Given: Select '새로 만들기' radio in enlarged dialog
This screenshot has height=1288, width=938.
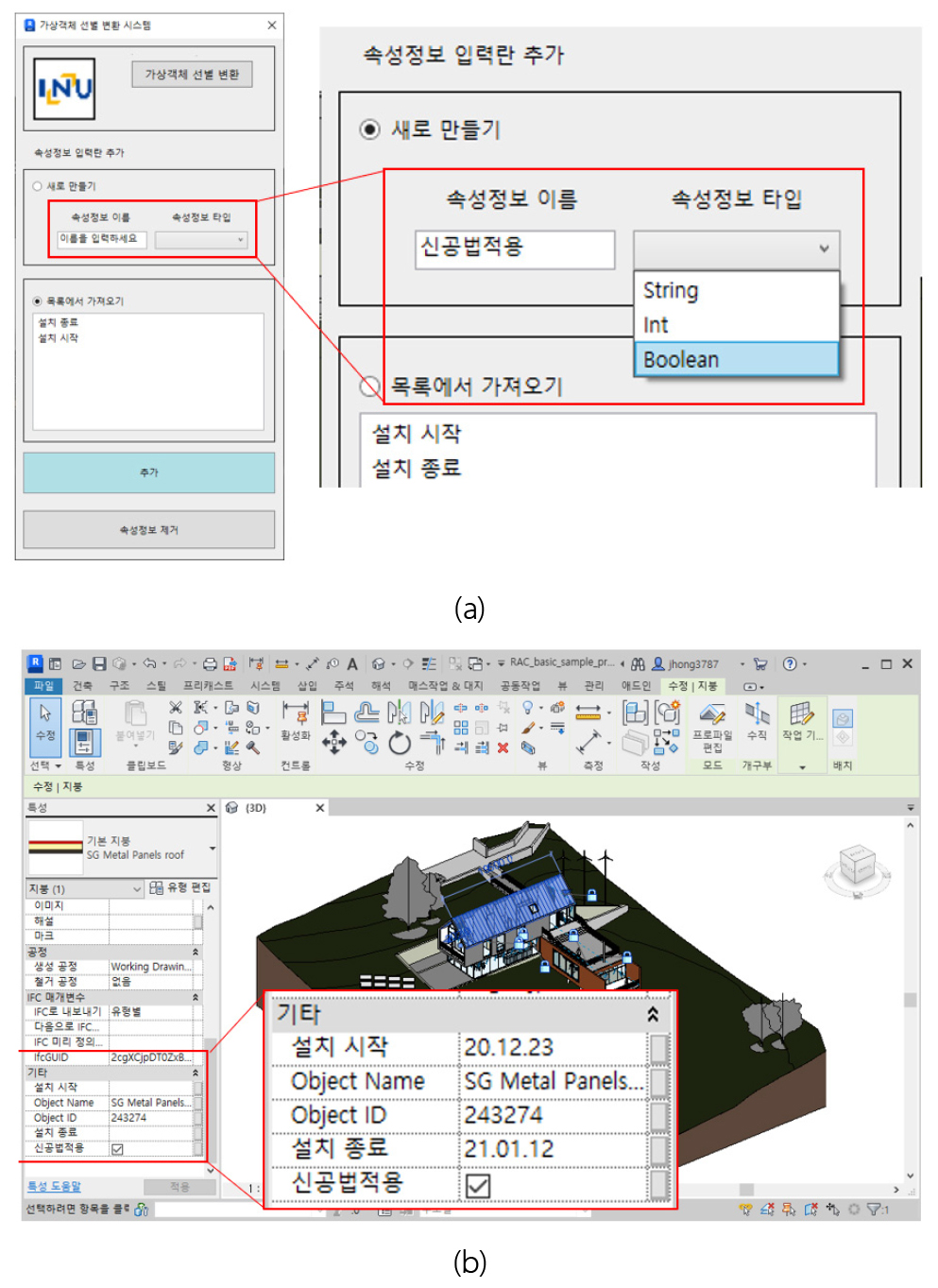Looking at the screenshot, I should 370,129.
